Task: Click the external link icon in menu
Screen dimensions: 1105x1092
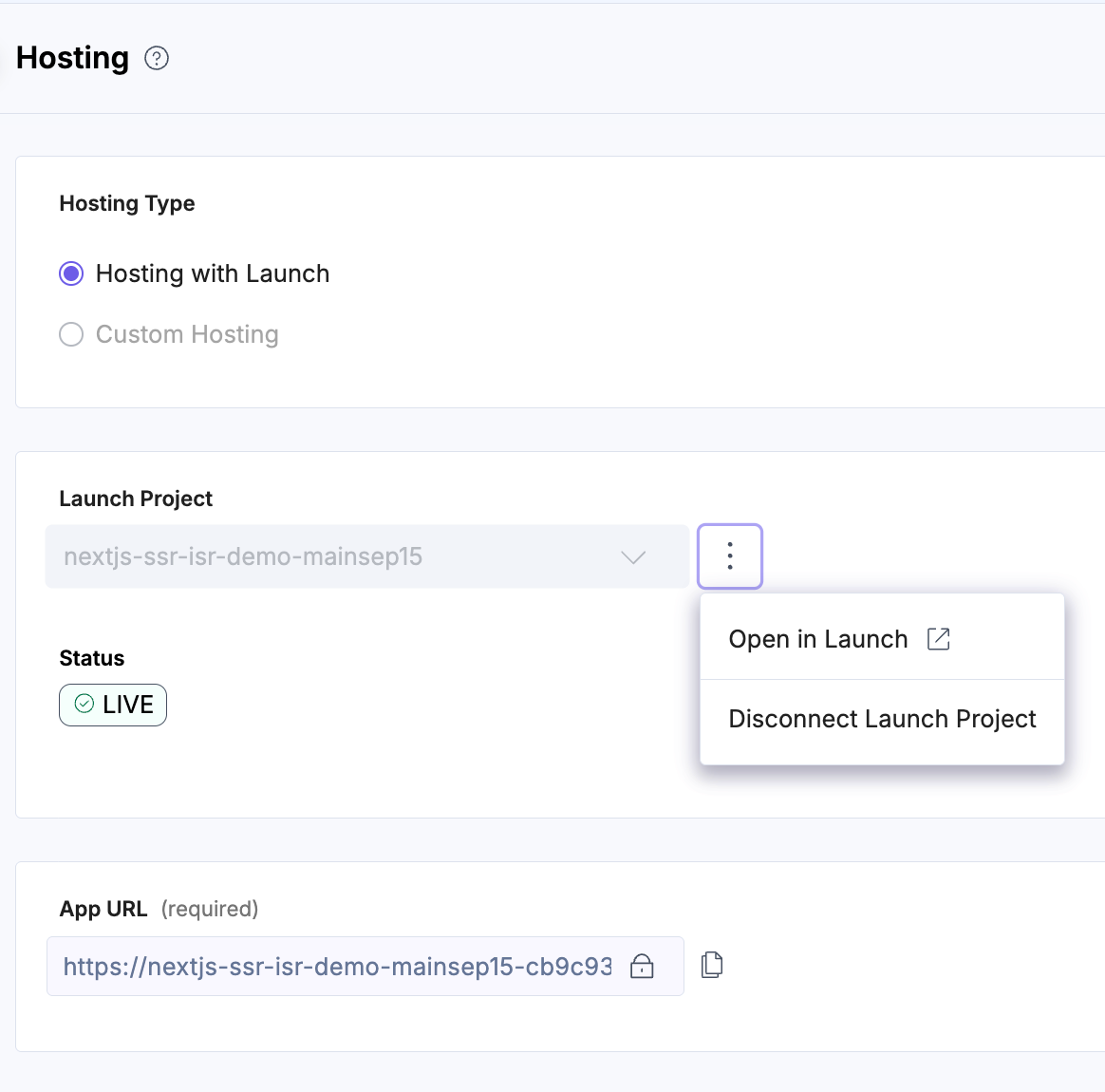Action: [938, 639]
